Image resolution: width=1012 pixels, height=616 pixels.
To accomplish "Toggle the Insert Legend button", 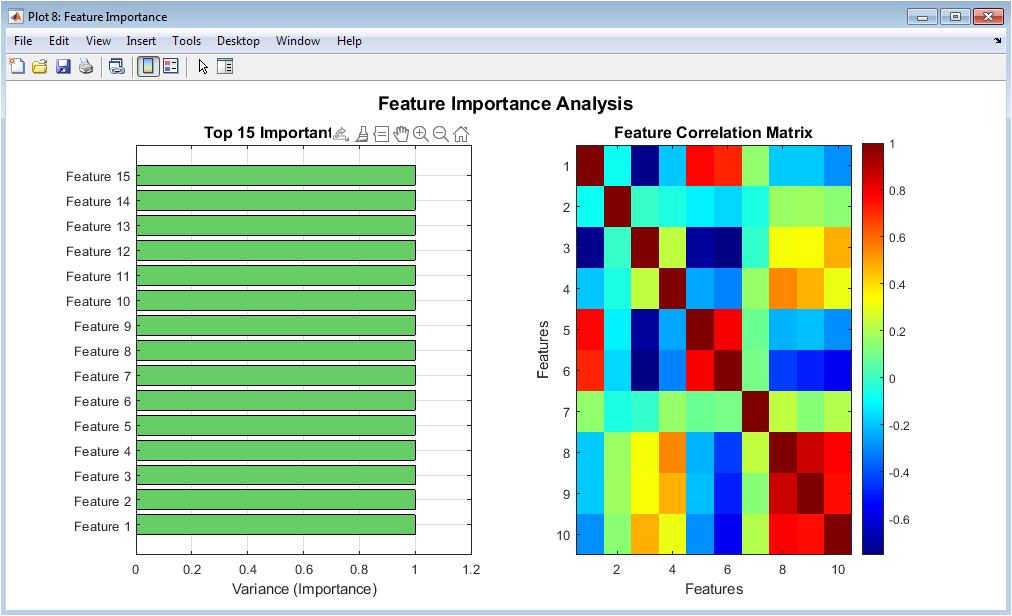I will tap(171, 67).
